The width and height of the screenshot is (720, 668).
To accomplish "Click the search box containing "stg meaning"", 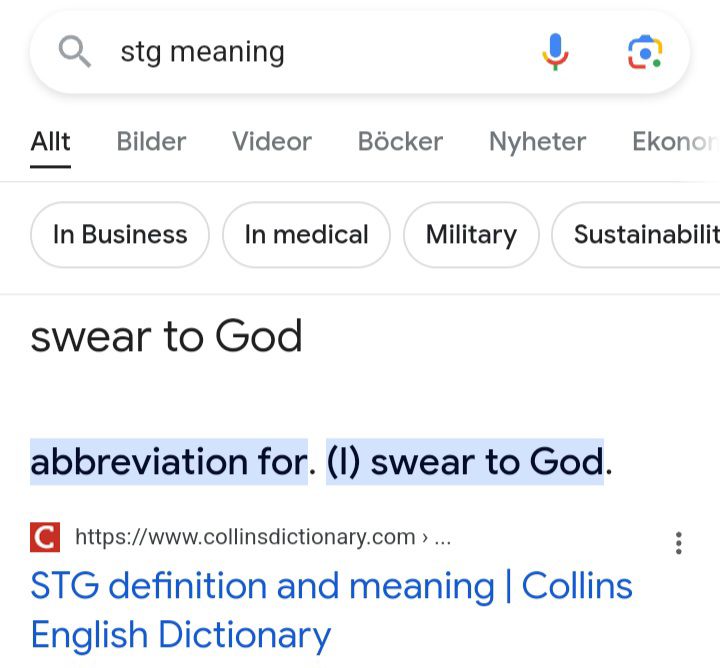I will tap(300, 52).
